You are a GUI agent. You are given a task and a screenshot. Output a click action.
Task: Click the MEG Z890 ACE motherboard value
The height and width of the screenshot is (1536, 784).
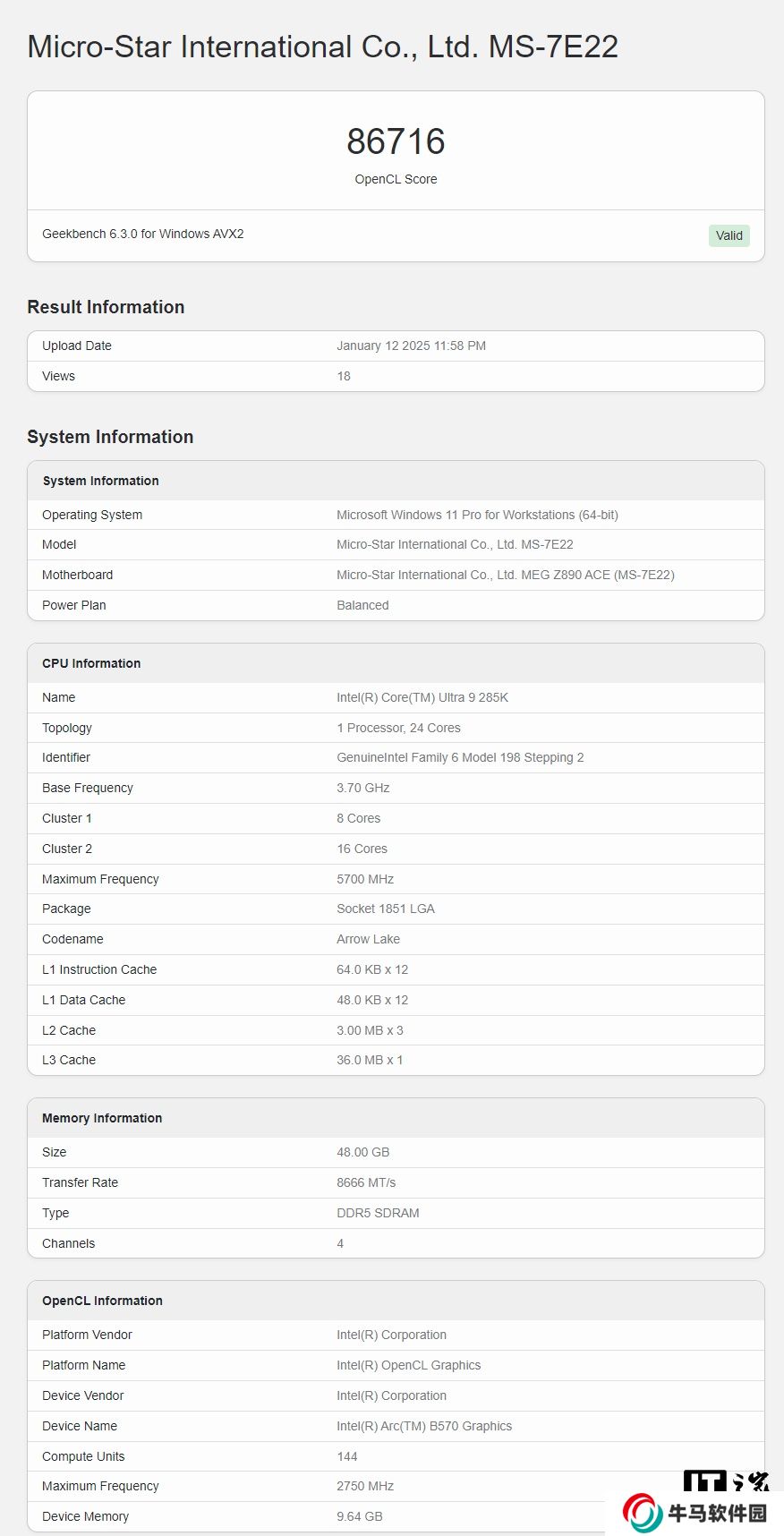505,575
